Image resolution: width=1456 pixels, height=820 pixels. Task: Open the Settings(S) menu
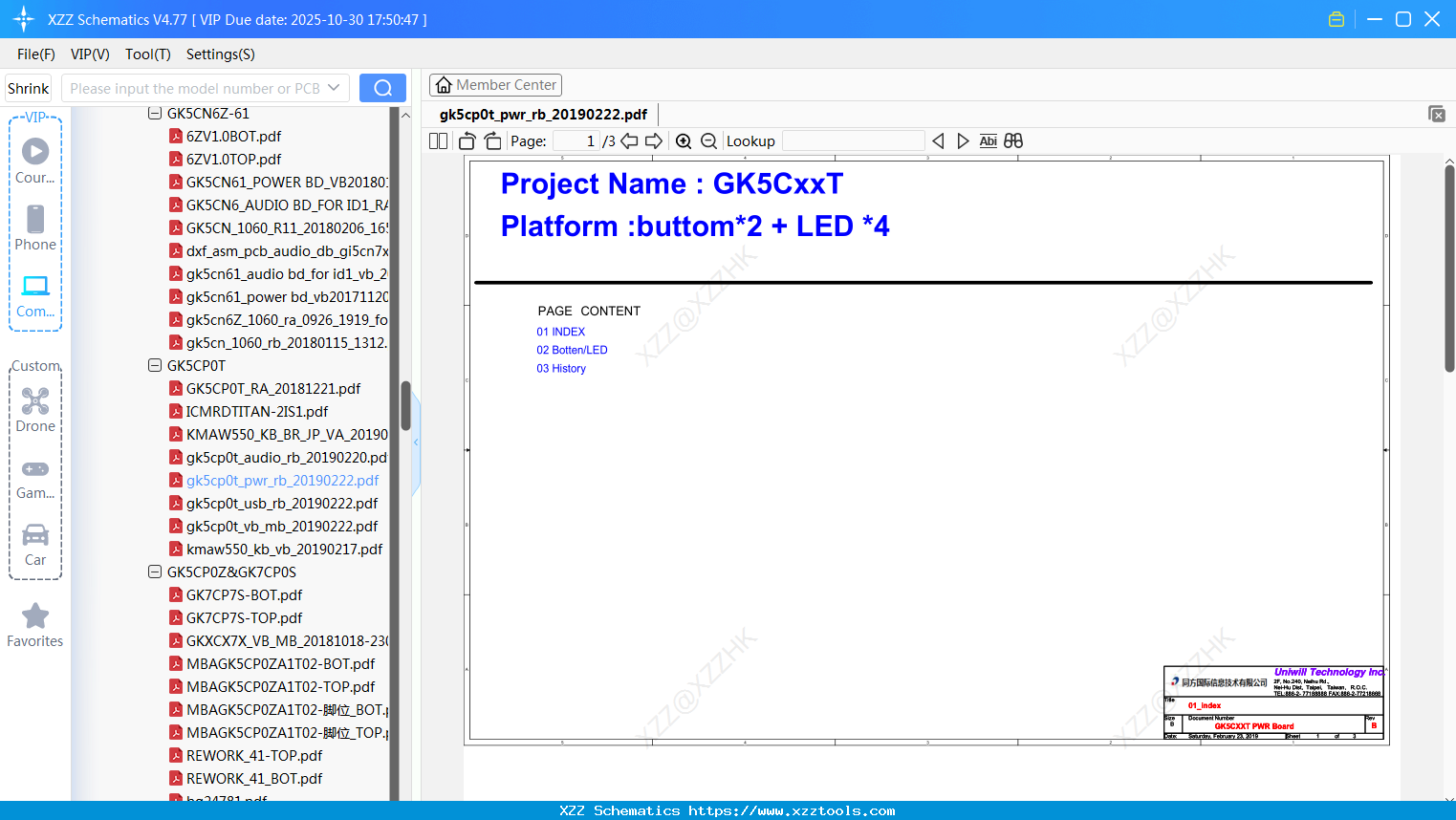click(x=221, y=54)
